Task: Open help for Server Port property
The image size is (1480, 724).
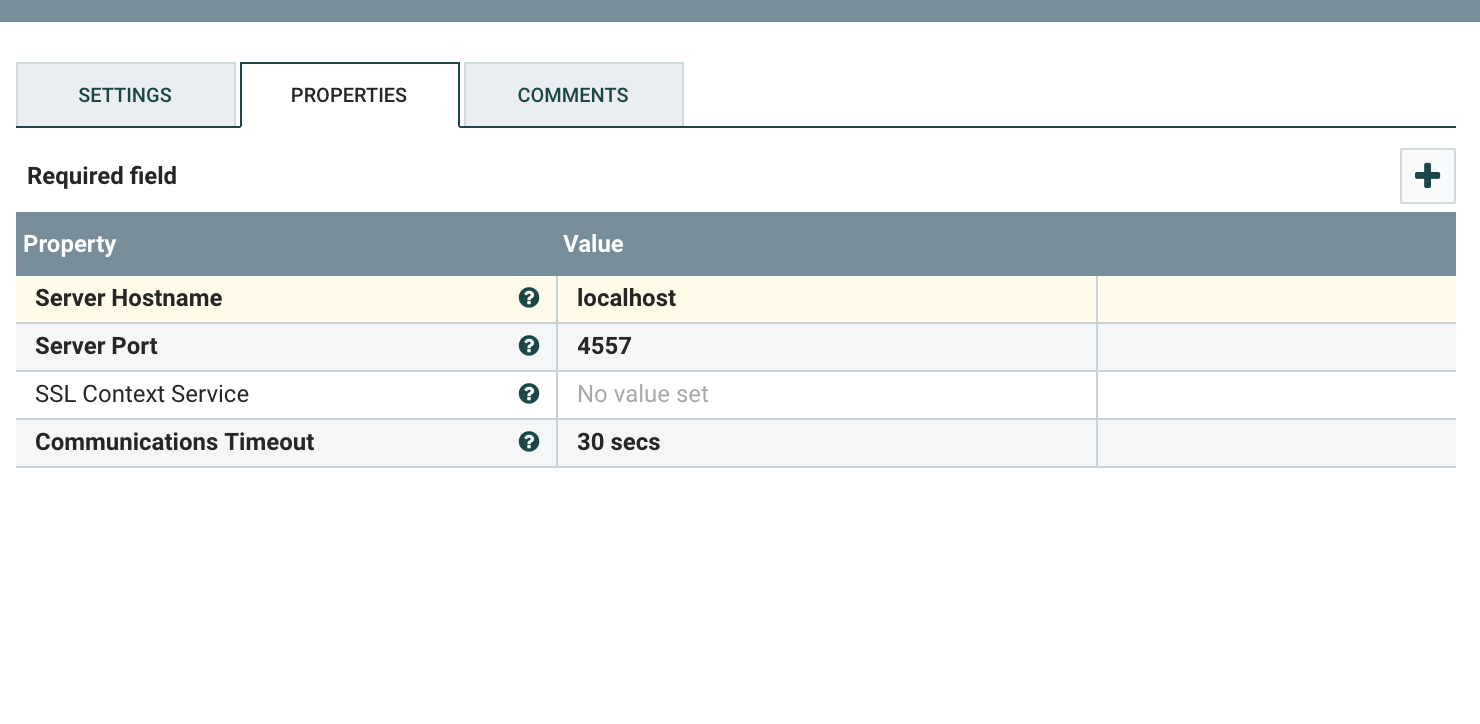Action: point(529,346)
